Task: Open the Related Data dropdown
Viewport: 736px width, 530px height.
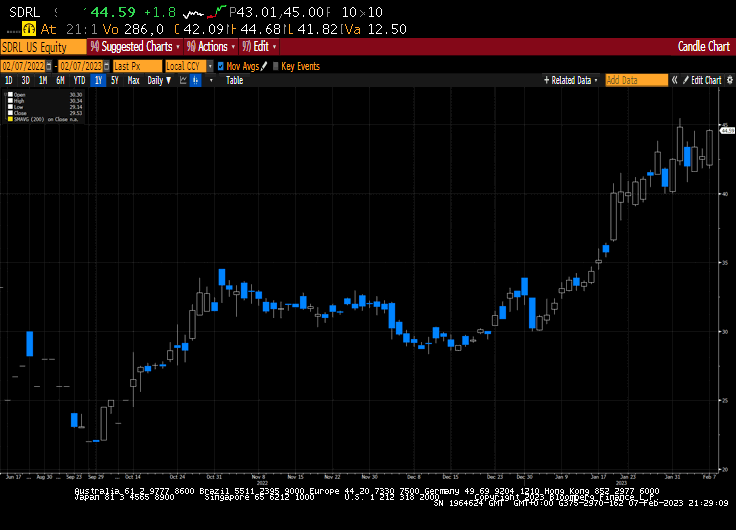Action: click(571, 80)
